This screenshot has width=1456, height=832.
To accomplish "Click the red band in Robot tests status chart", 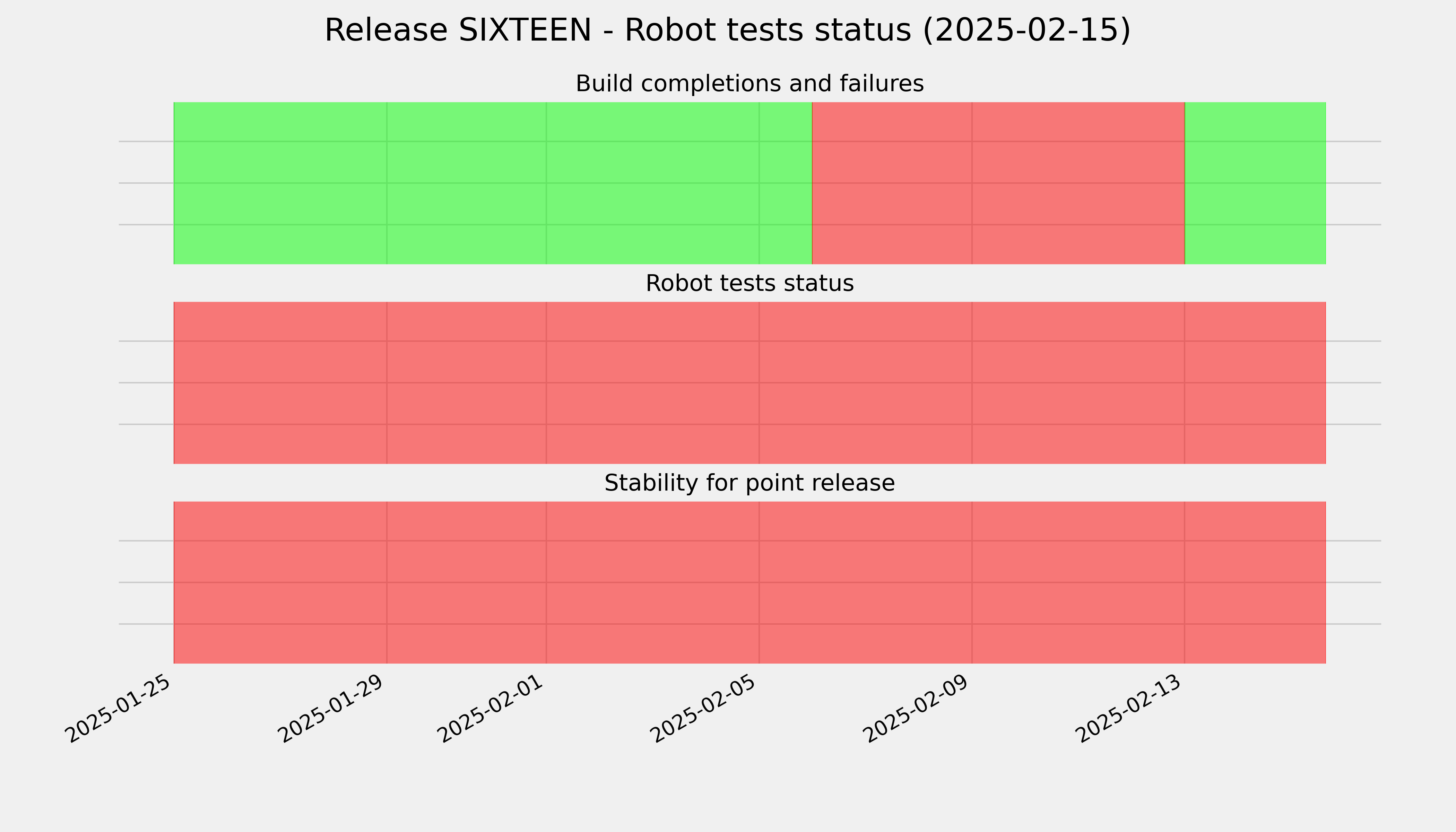I will tap(750, 383).
